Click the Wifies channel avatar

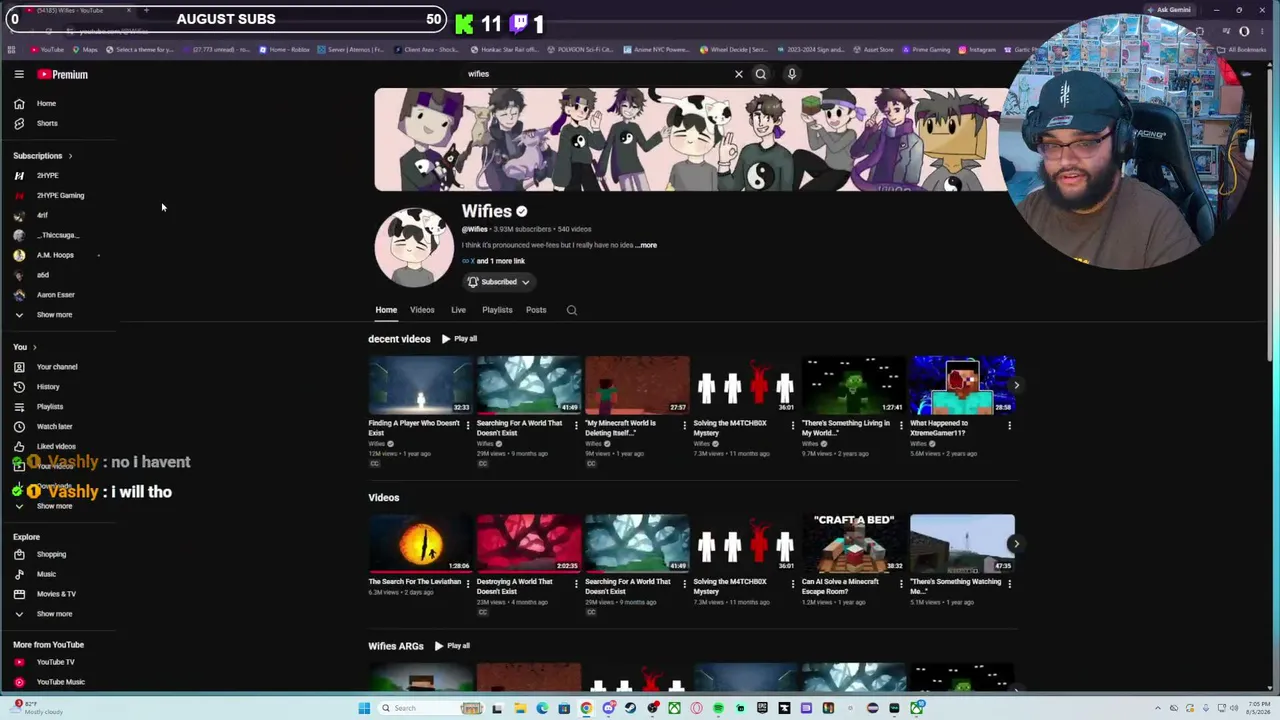pyautogui.click(x=414, y=247)
